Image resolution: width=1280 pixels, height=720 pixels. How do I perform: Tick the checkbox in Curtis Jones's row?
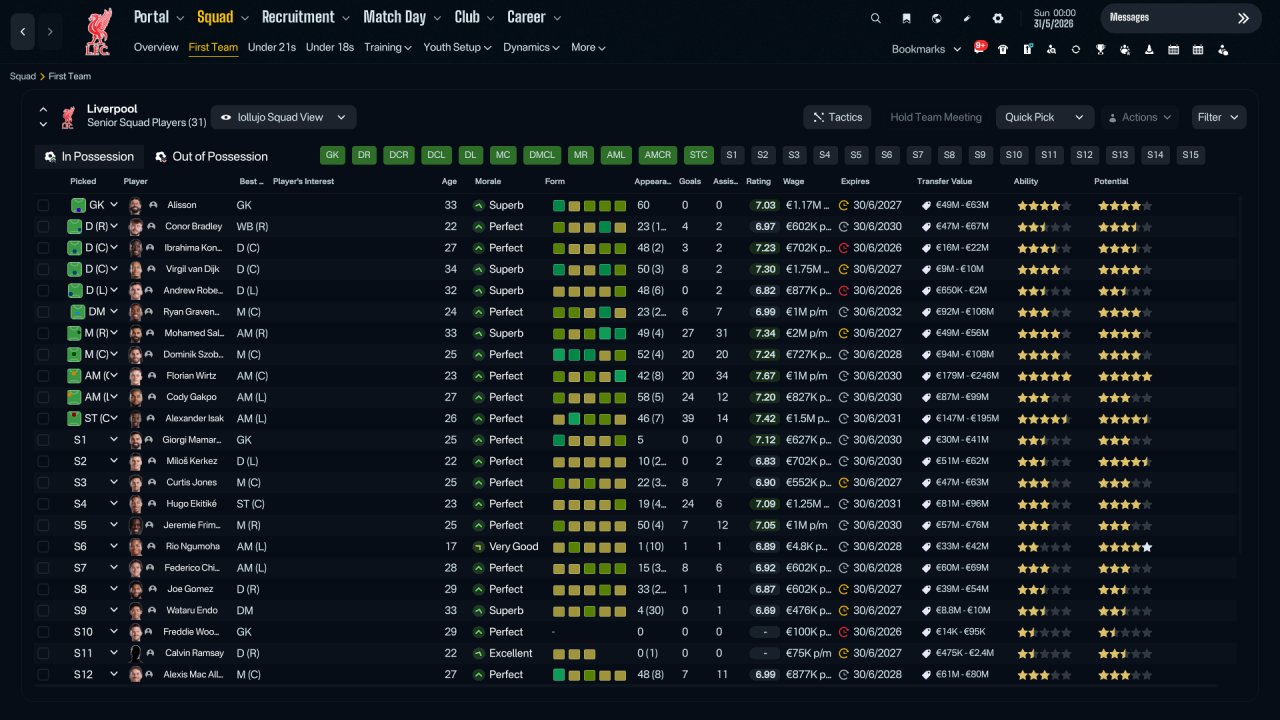tap(43, 483)
